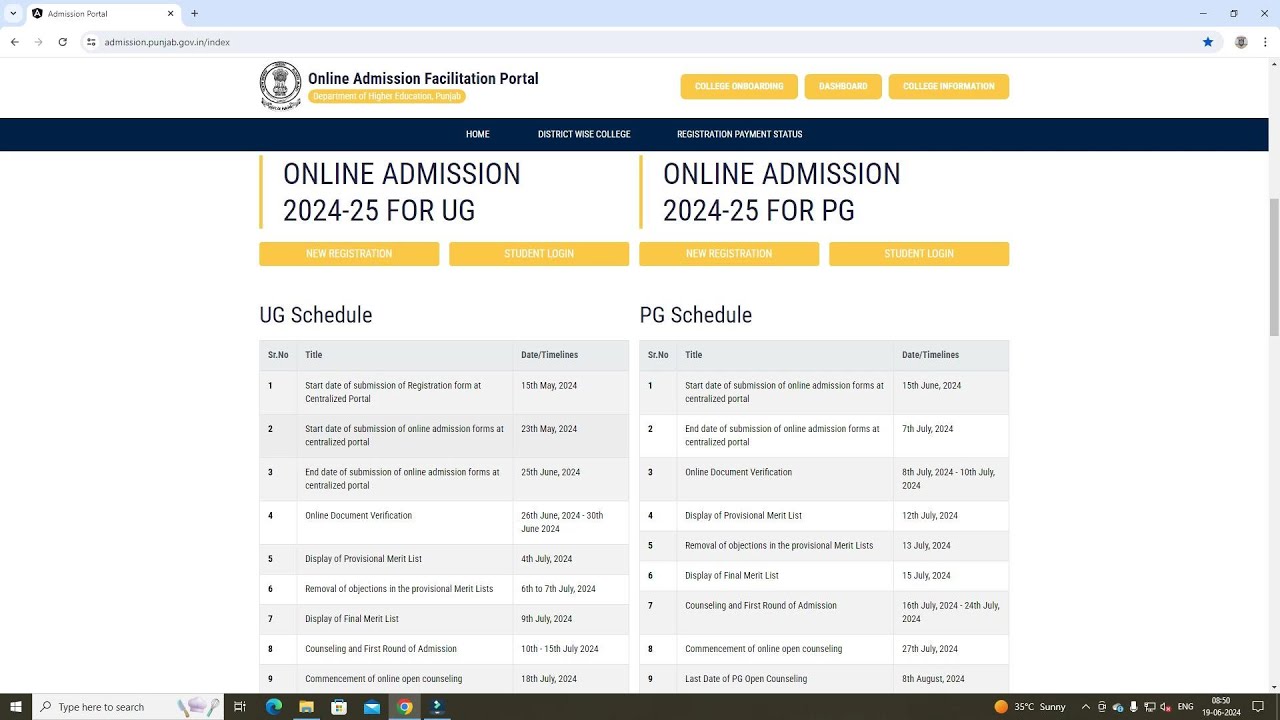Click UG date '25th June, 2024'
This screenshot has height=720, width=1280.
point(550,472)
